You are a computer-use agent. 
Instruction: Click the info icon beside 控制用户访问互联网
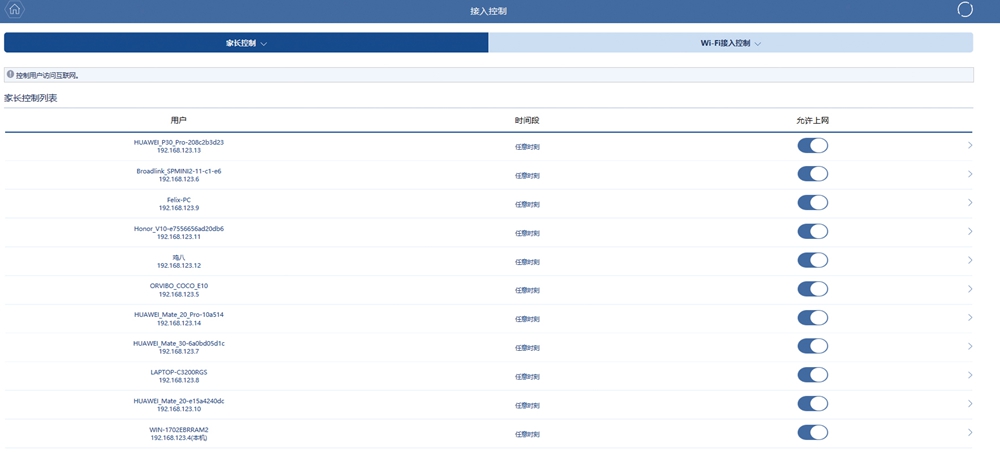(10, 75)
